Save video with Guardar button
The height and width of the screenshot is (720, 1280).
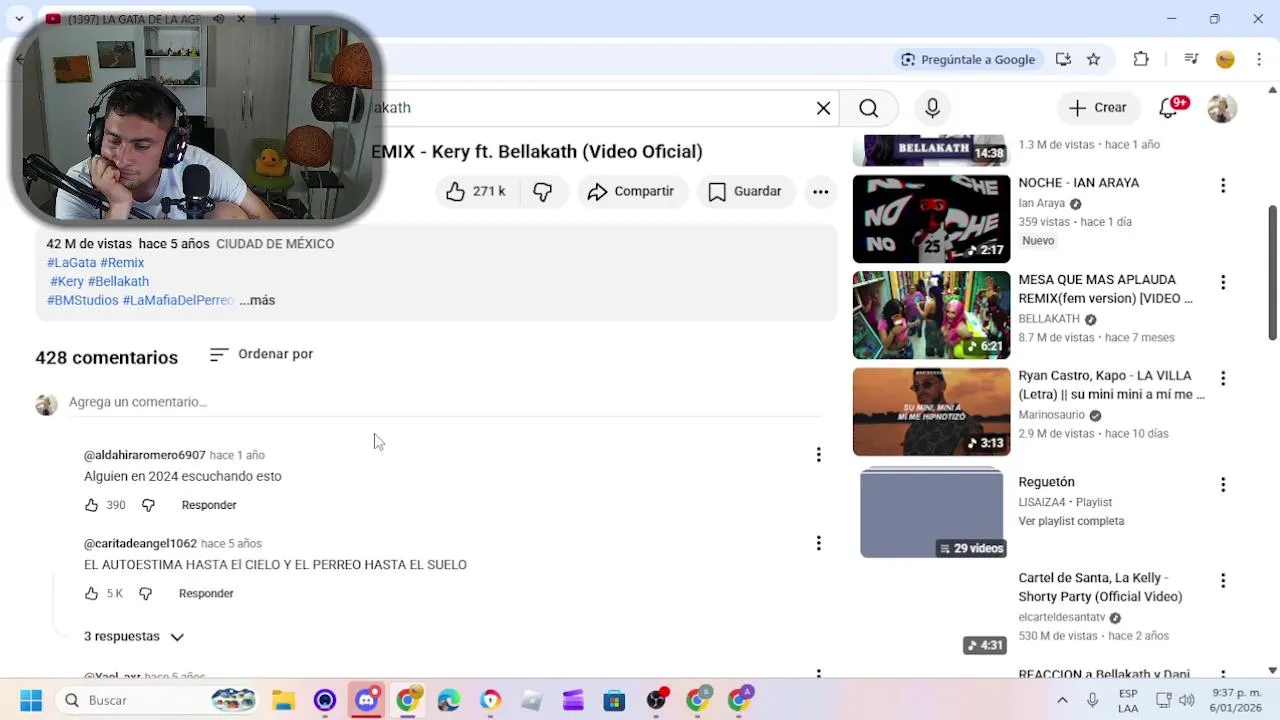point(746,191)
